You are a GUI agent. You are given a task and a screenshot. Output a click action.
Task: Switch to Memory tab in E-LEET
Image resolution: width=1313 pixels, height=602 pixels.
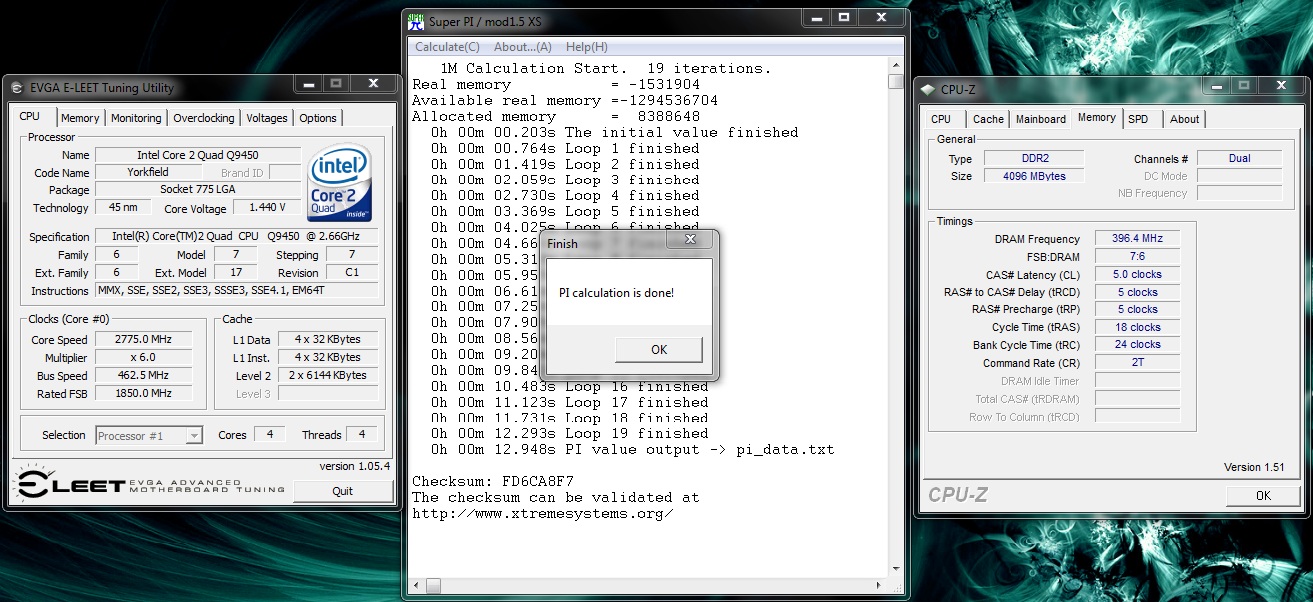(80, 118)
